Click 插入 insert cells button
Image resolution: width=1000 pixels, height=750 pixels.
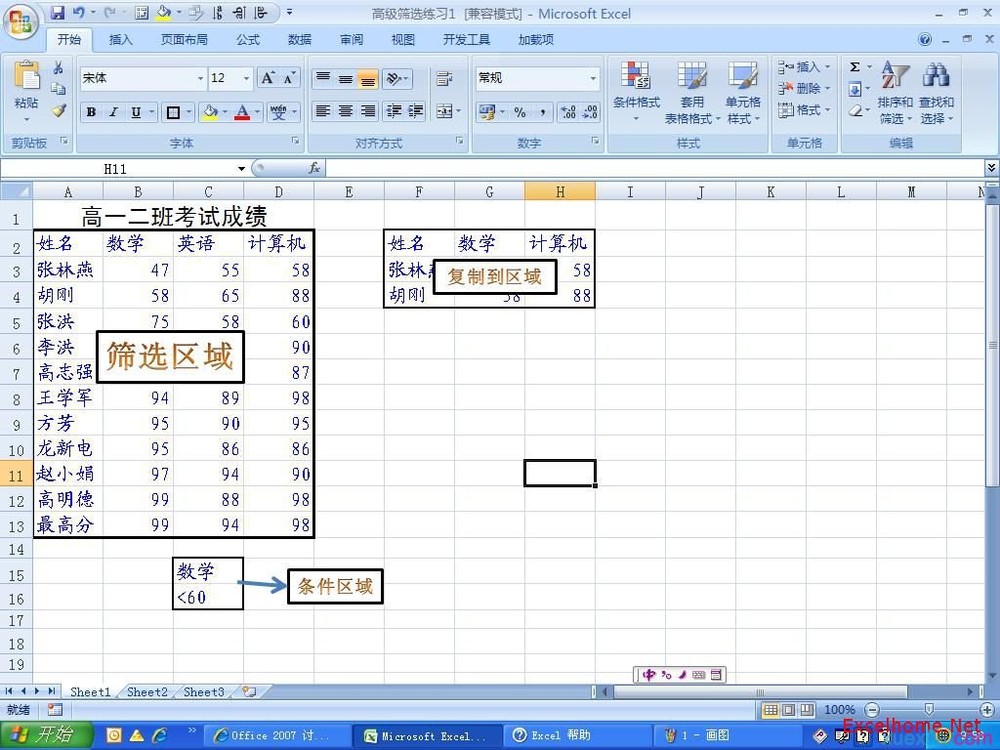(804, 67)
